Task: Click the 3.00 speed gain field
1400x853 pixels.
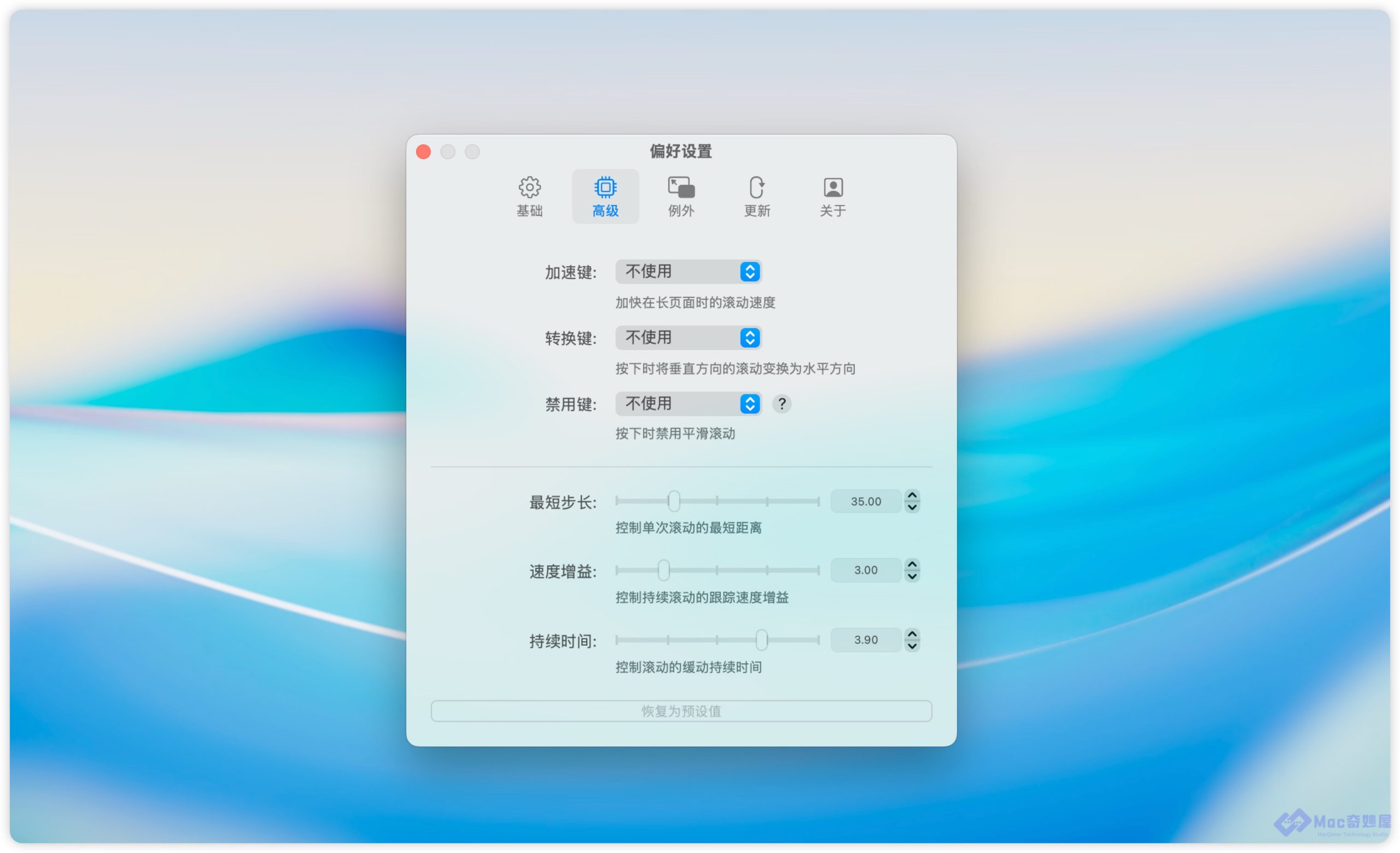Action: coord(865,570)
